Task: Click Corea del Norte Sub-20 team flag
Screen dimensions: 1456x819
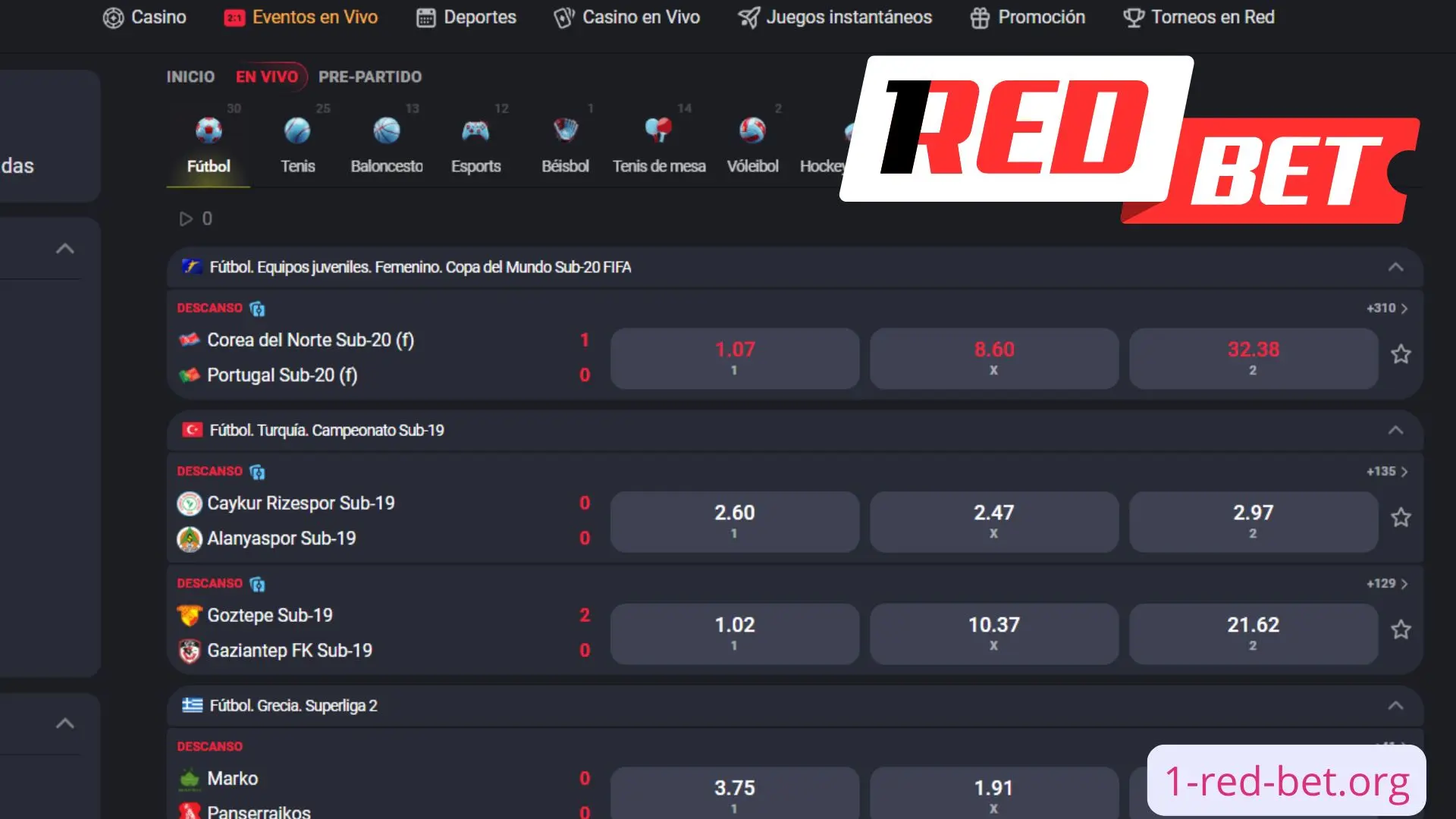Action: (189, 340)
